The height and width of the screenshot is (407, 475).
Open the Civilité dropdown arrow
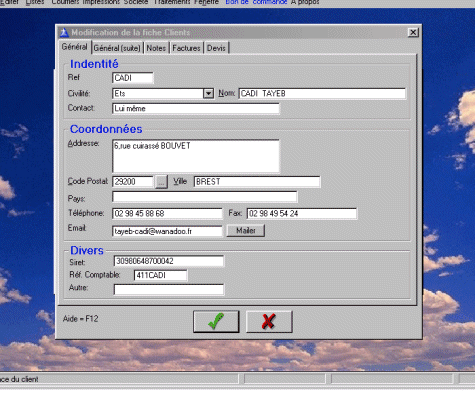pyautogui.click(x=208, y=93)
